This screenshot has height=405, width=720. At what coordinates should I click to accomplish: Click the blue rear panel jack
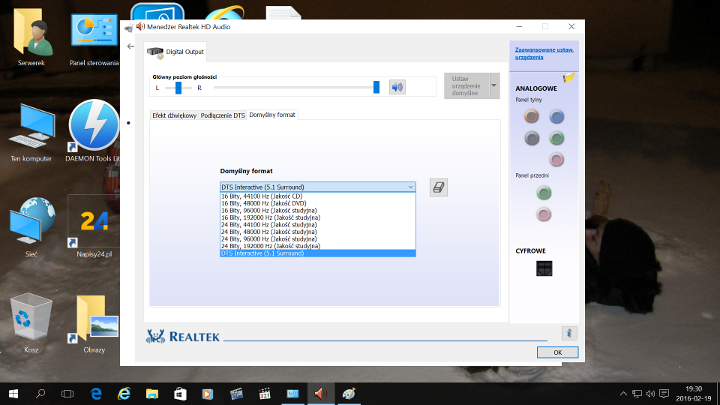click(x=557, y=117)
